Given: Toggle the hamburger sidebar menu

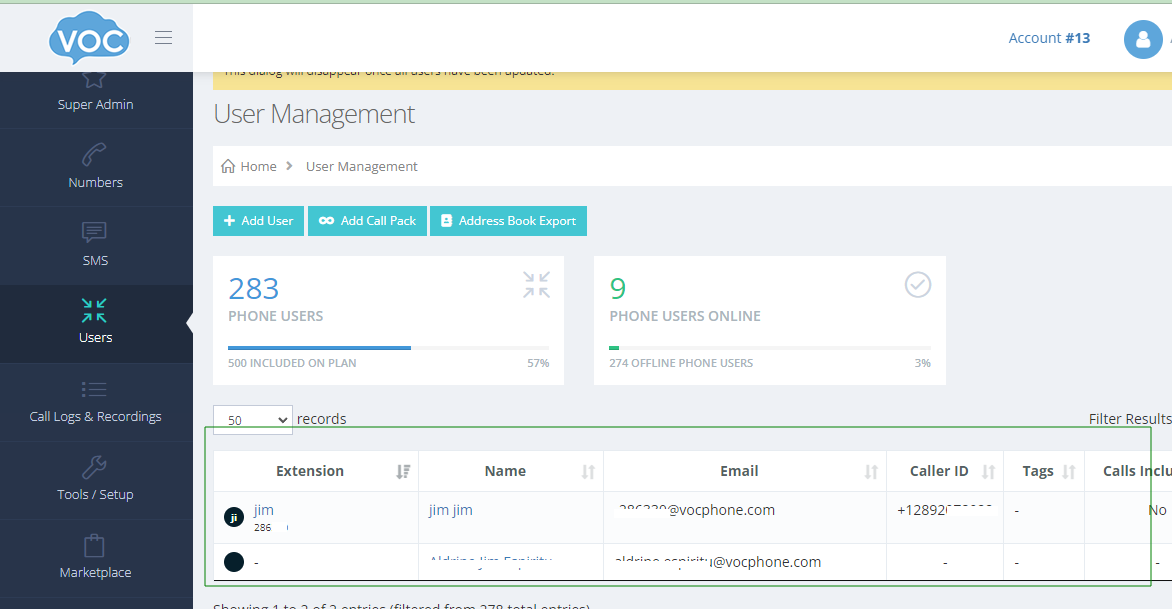Looking at the screenshot, I should (164, 38).
